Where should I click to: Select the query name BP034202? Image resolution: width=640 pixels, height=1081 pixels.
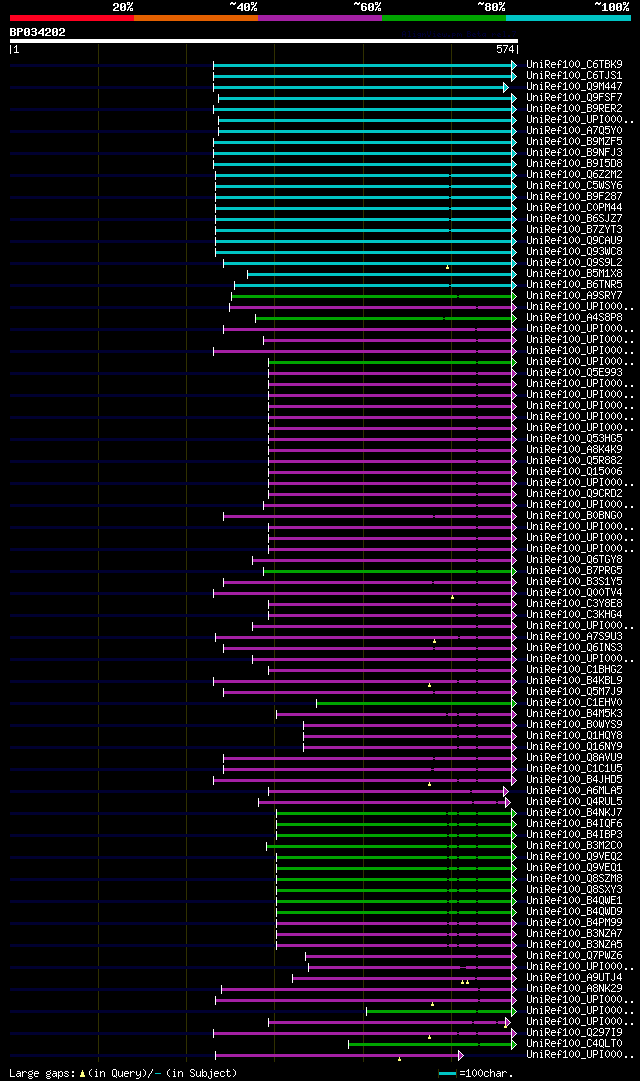tap(38, 32)
